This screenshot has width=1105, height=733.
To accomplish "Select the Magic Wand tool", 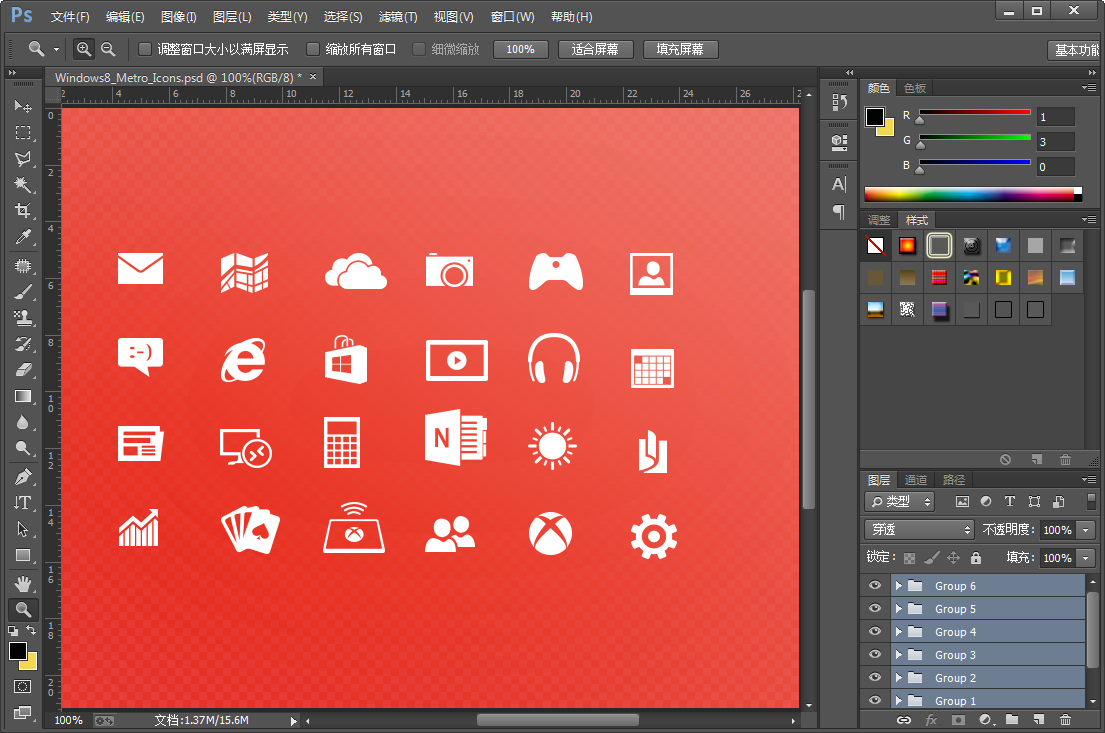I will pyautogui.click(x=23, y=185).
